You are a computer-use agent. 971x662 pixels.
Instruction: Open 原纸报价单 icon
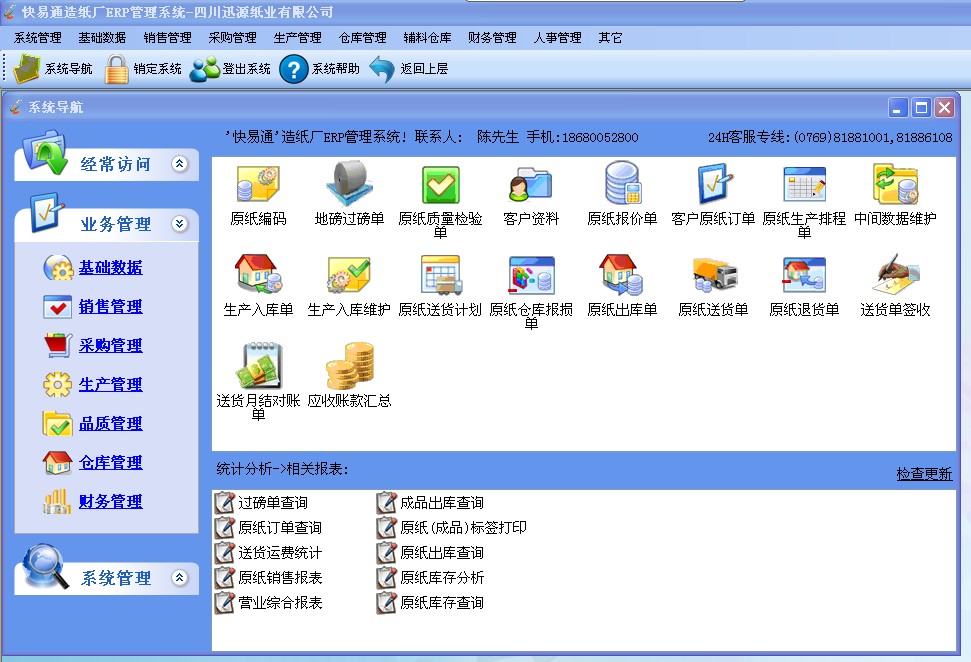(622, 183)
